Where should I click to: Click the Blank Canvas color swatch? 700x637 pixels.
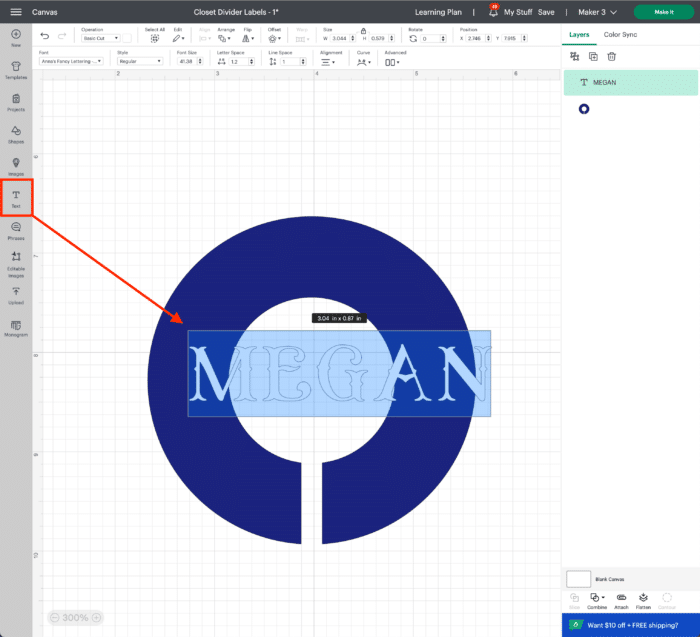tap(578, 579)
